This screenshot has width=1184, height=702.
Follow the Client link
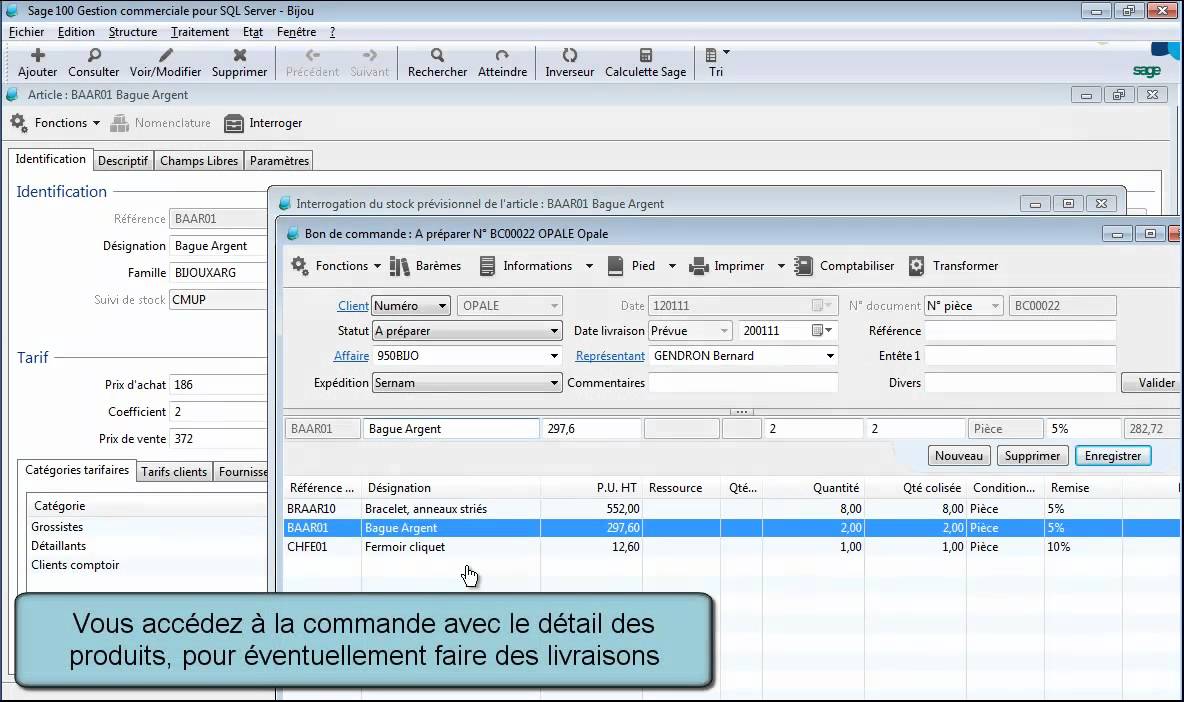click(353, 306)
